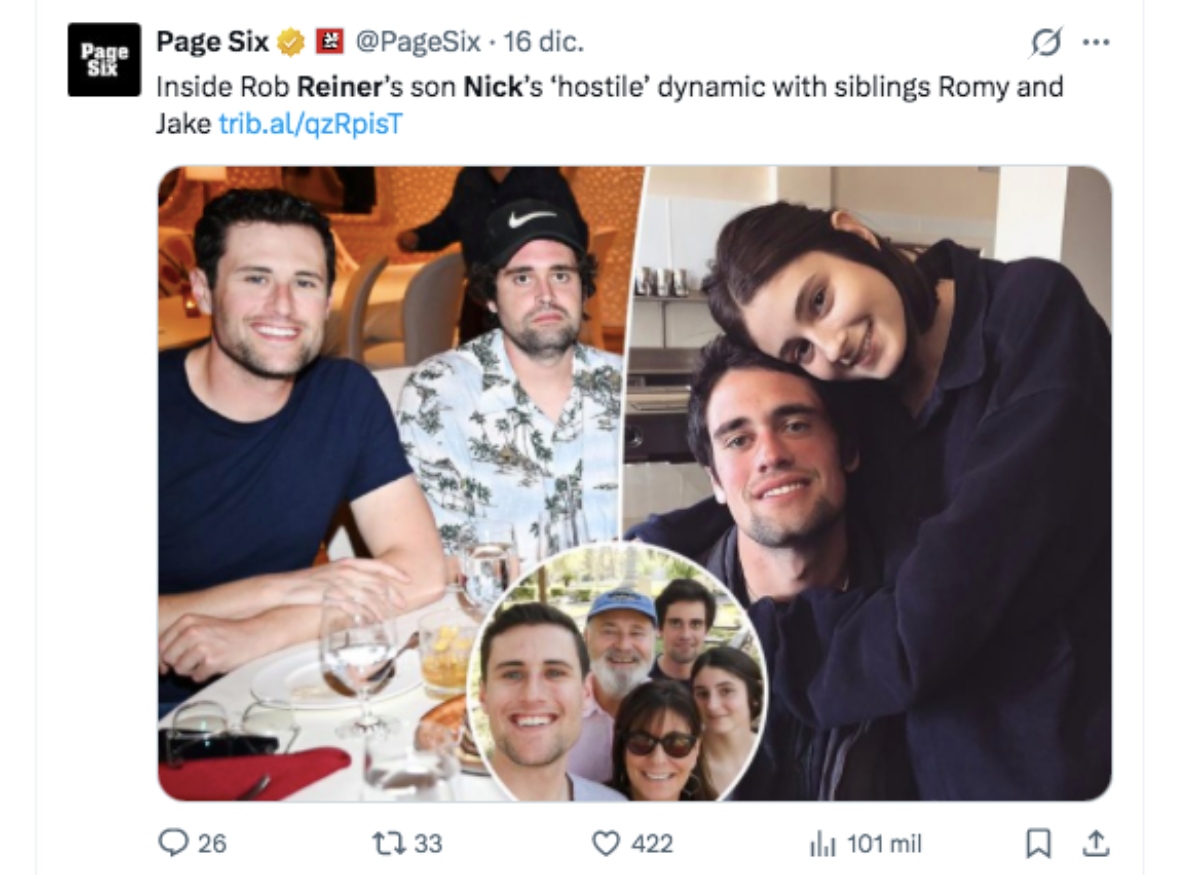Image resolution: width=1200 pixels, height=875 pixels.
Task: Open the trib.al/qzRpisT link
Action: 310,125
